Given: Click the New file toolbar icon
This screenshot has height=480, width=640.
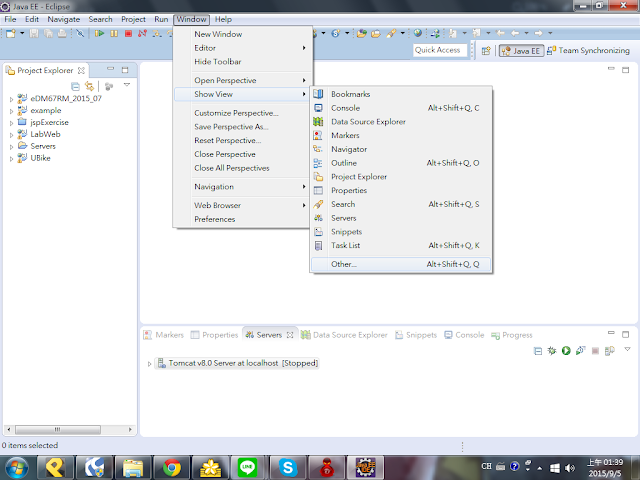Looking at the screenshot, I should point(11,33).
